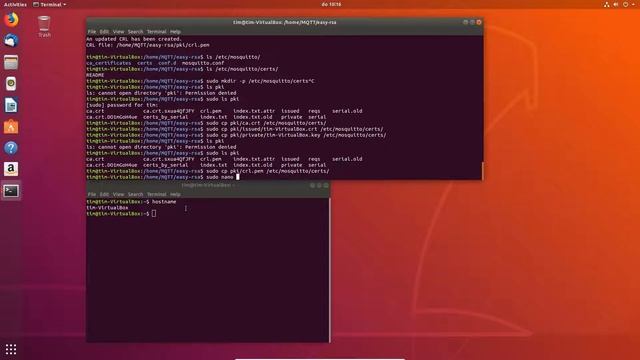The image size is (640, 360).
Task: Open Ubuntu Software store icon
Action: [11, 127]
